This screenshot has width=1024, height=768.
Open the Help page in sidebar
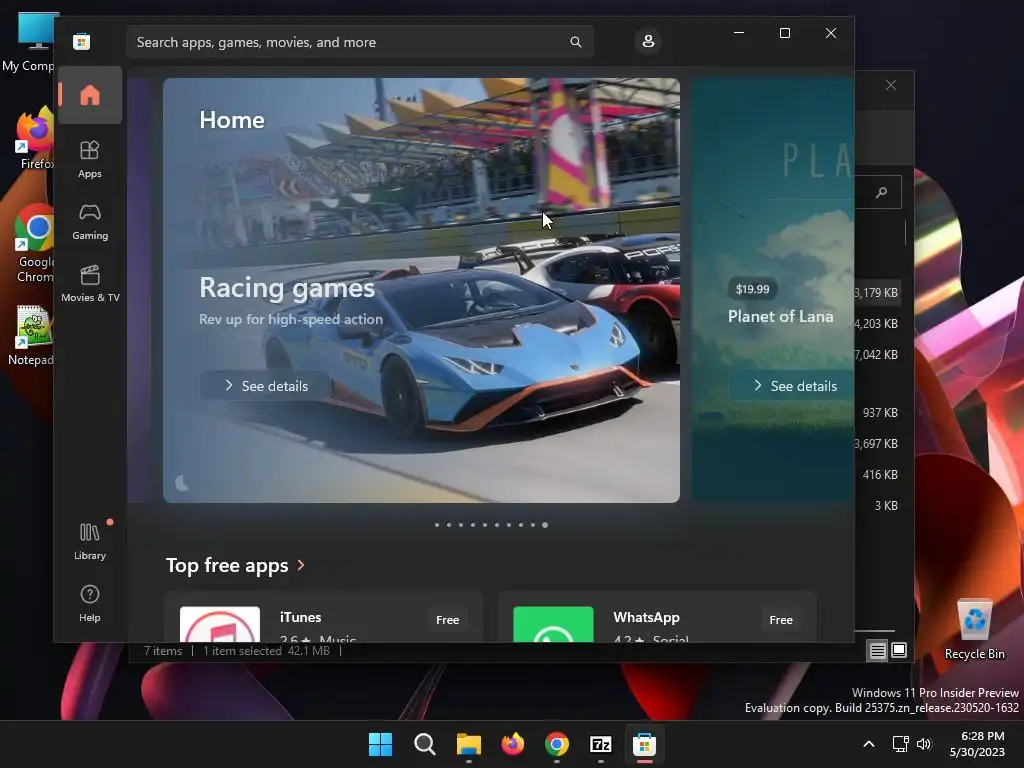89,603
